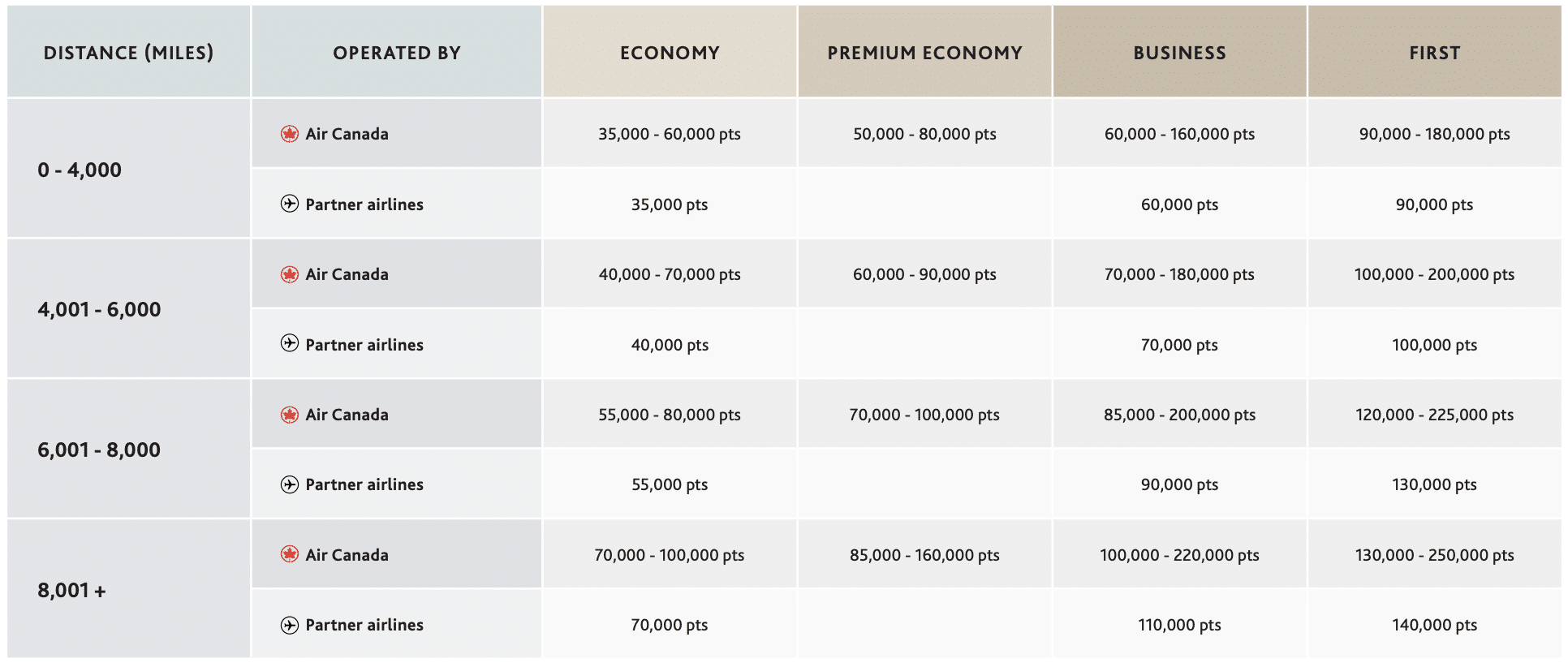Click Air Canada maple leaf icon in 8,001 + row
The height and width of the screenshot is (667, 1568).
[290, 555]
